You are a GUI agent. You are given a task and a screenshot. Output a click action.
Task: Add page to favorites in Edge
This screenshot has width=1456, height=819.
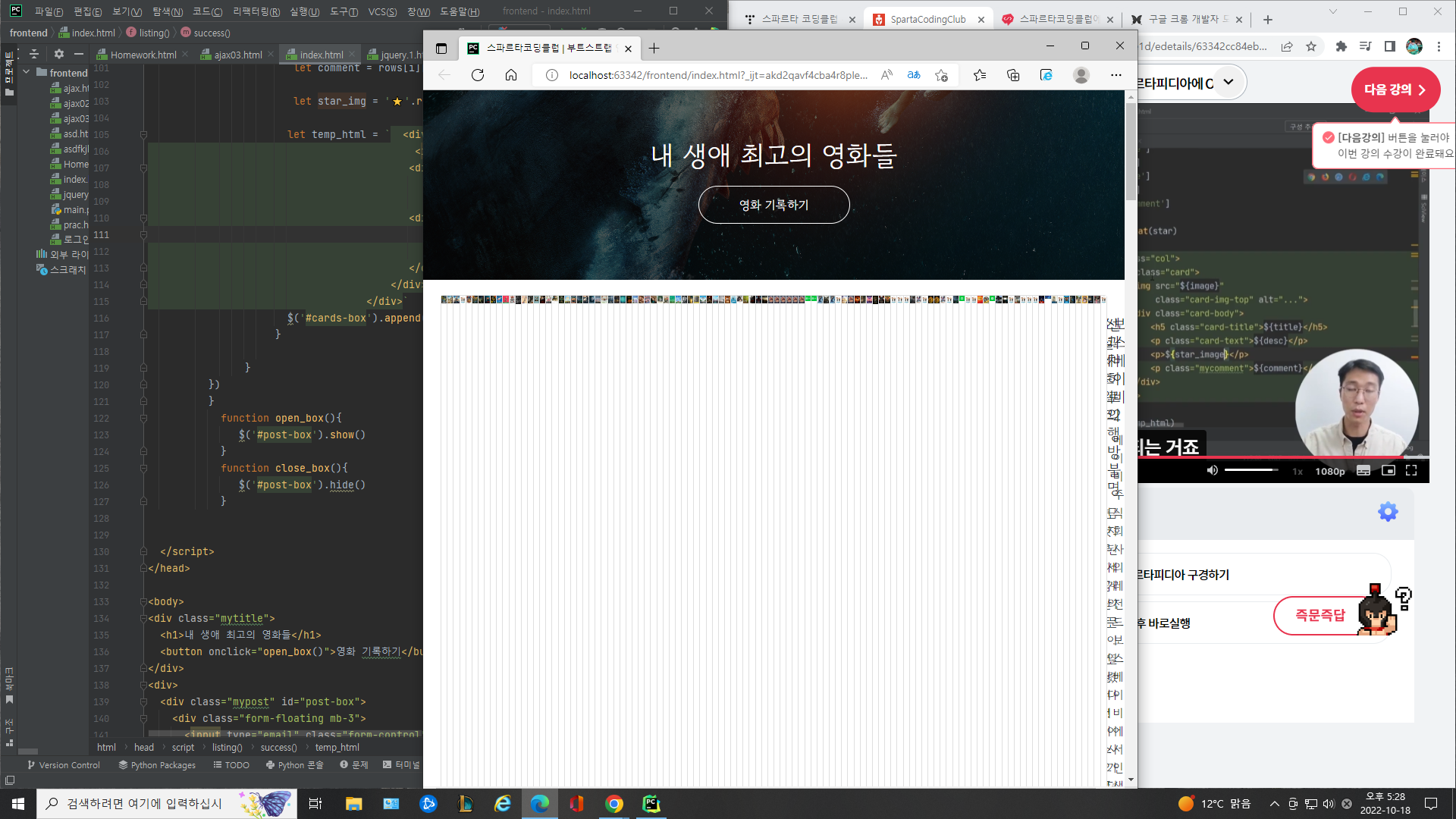click(x=942, y=75)
